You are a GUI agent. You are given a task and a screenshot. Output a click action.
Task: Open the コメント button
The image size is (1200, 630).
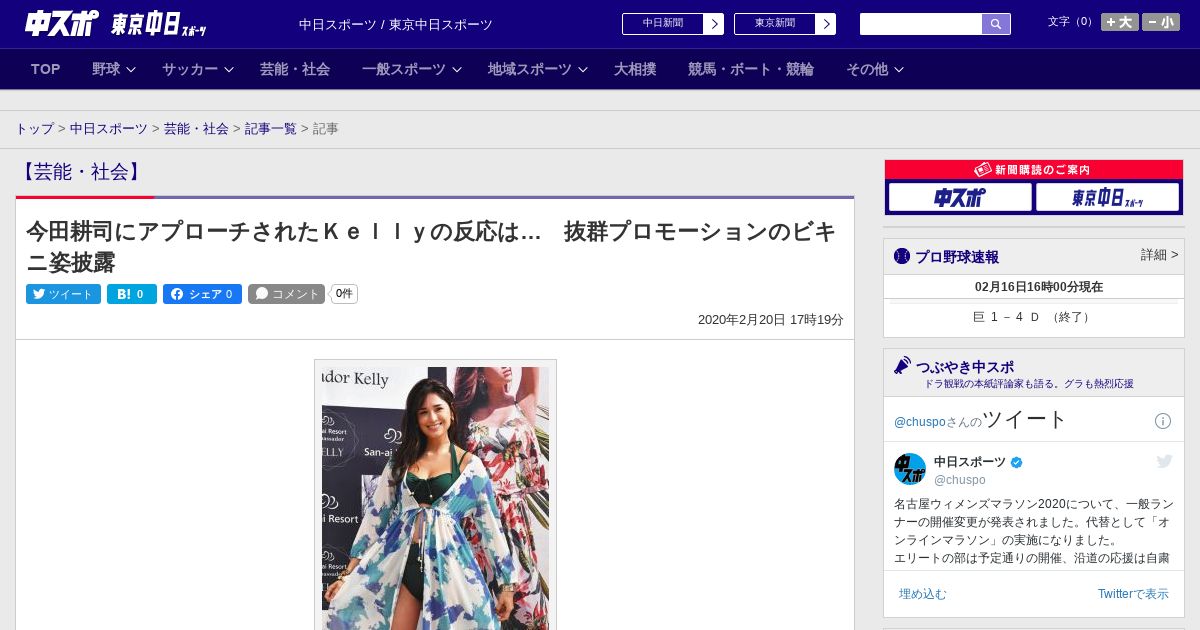click(x=287, y=294)
